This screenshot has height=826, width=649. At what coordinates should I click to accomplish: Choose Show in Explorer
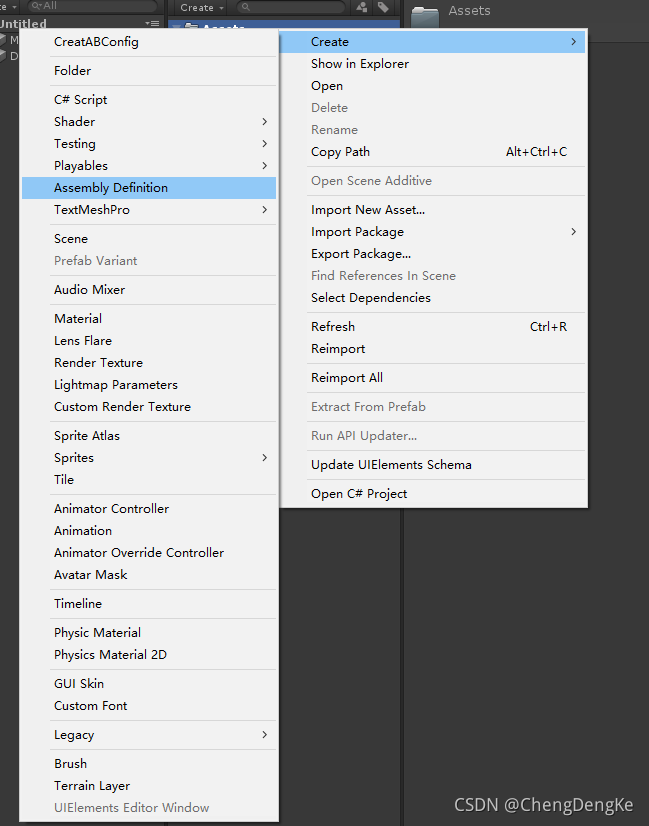pos(433,64)
